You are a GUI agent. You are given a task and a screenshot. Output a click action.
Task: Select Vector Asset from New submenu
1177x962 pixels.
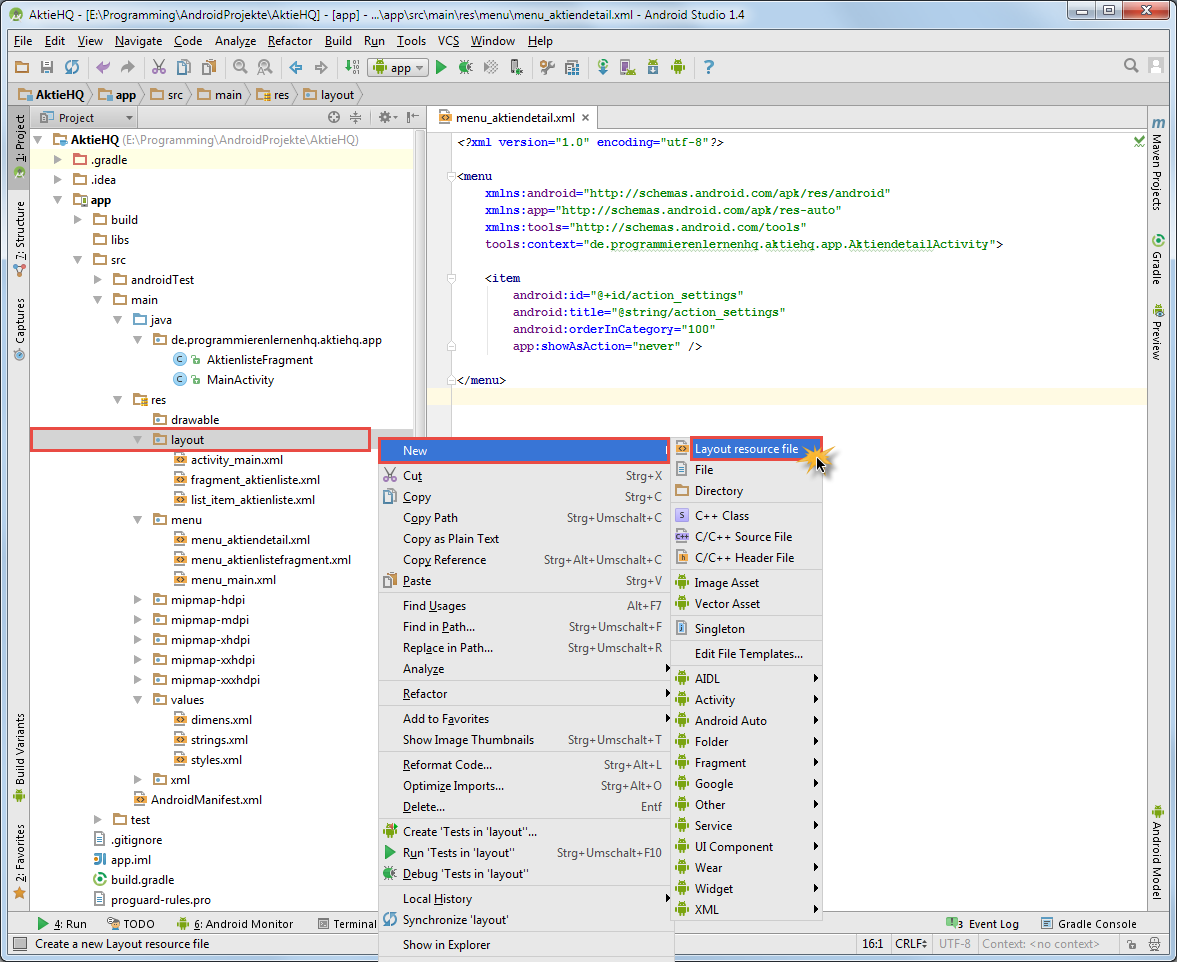(x=747, y=604)
